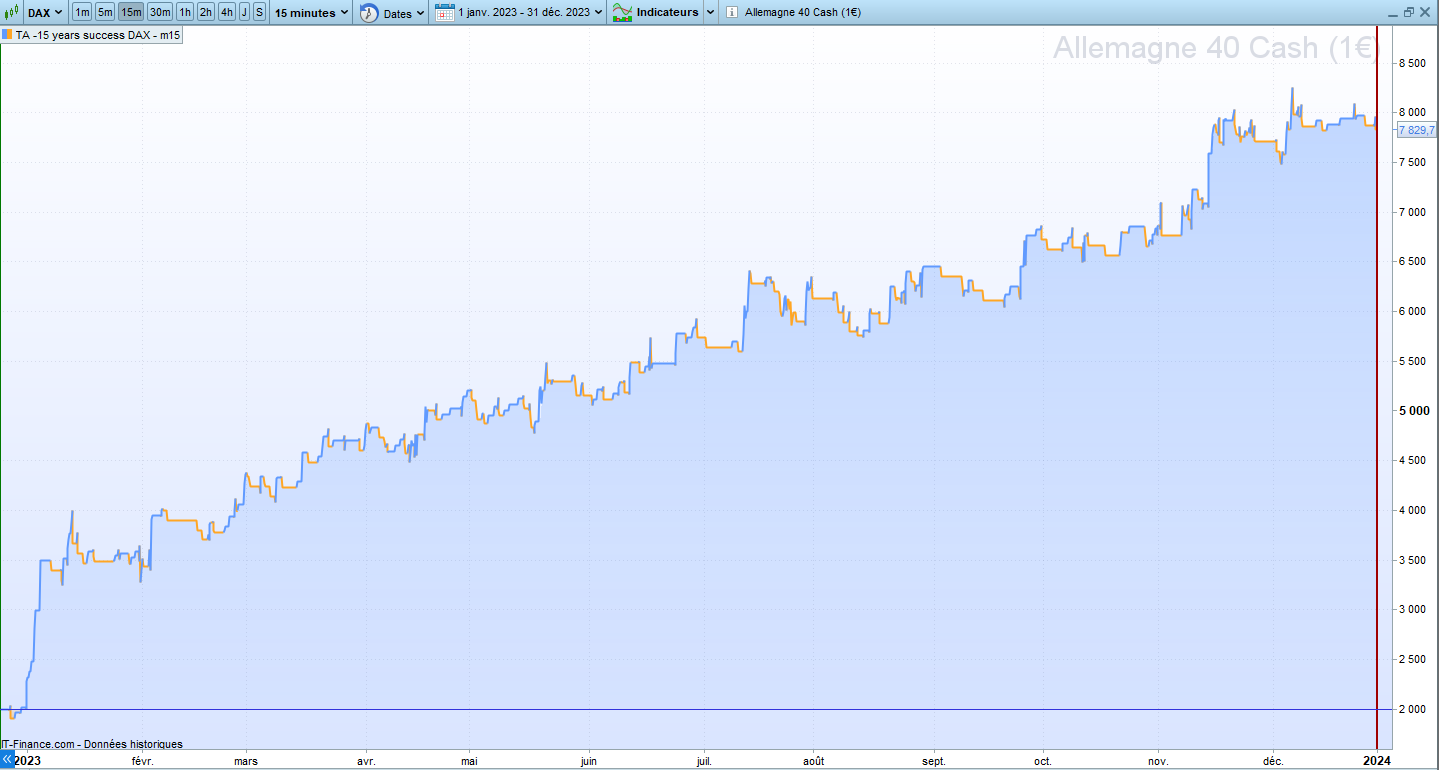Expand the arrow next to Indicateurs
Image resolution: width=1439 pixels, height=770 pixels.
(710, 13)
